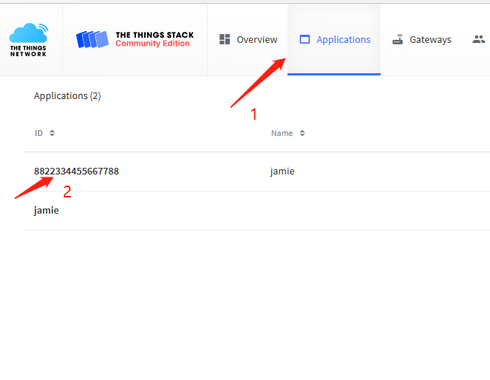Click the ID column header label
Screen dimensions: 490x380
point(39,133)
